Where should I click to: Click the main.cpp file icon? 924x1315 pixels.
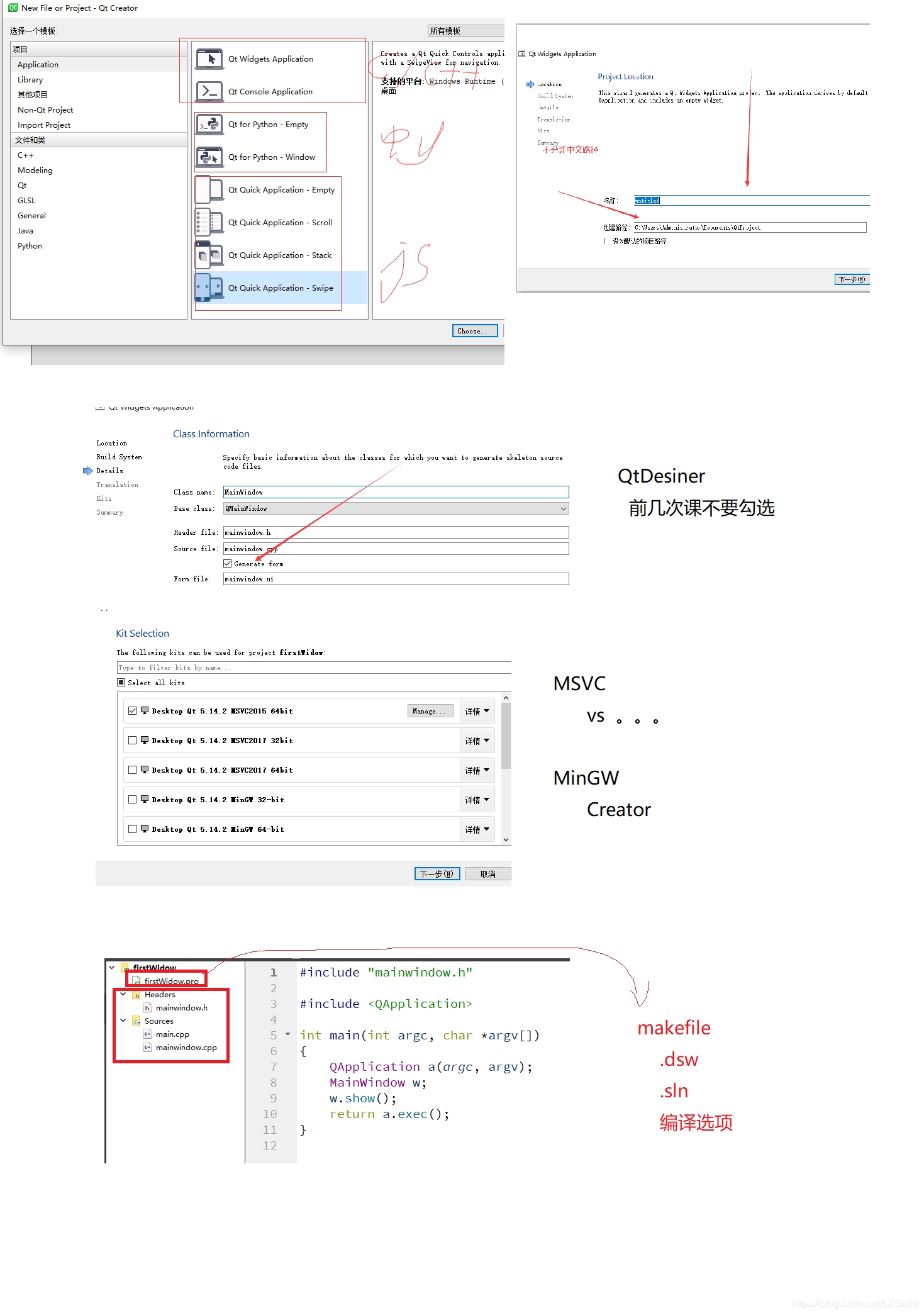pos(148,1034)
